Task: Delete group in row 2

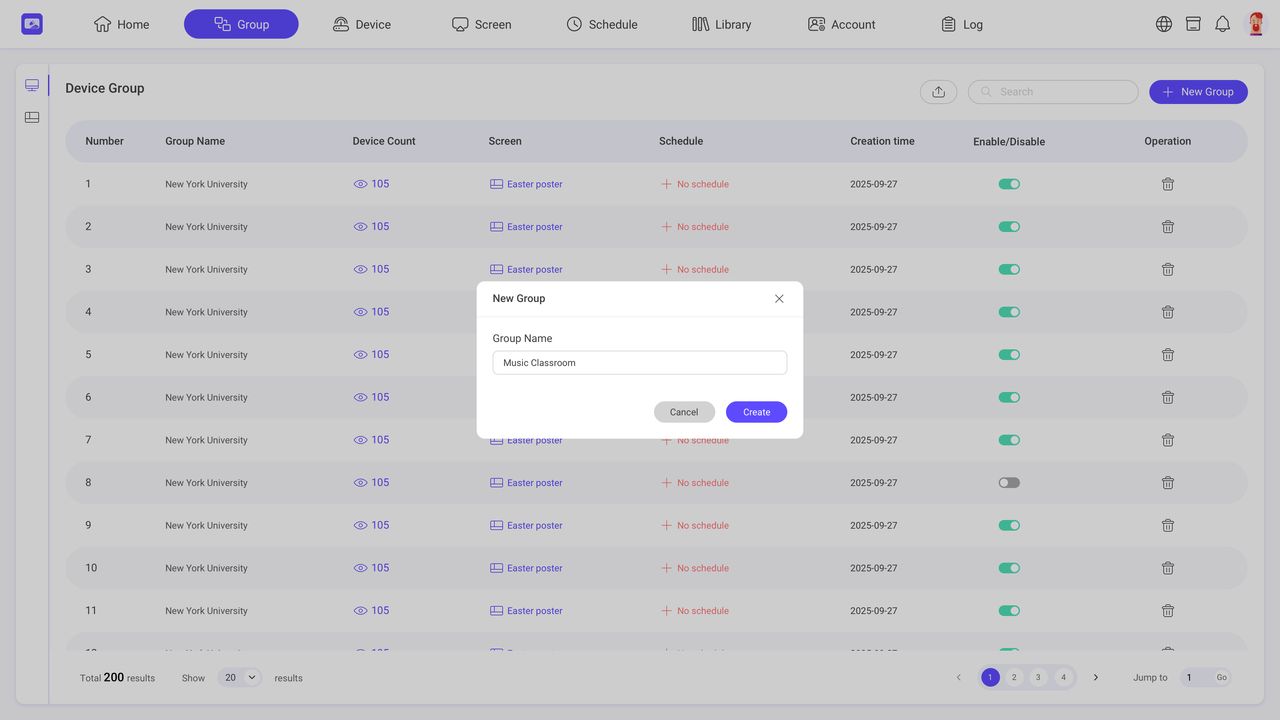Action: 1167,227
